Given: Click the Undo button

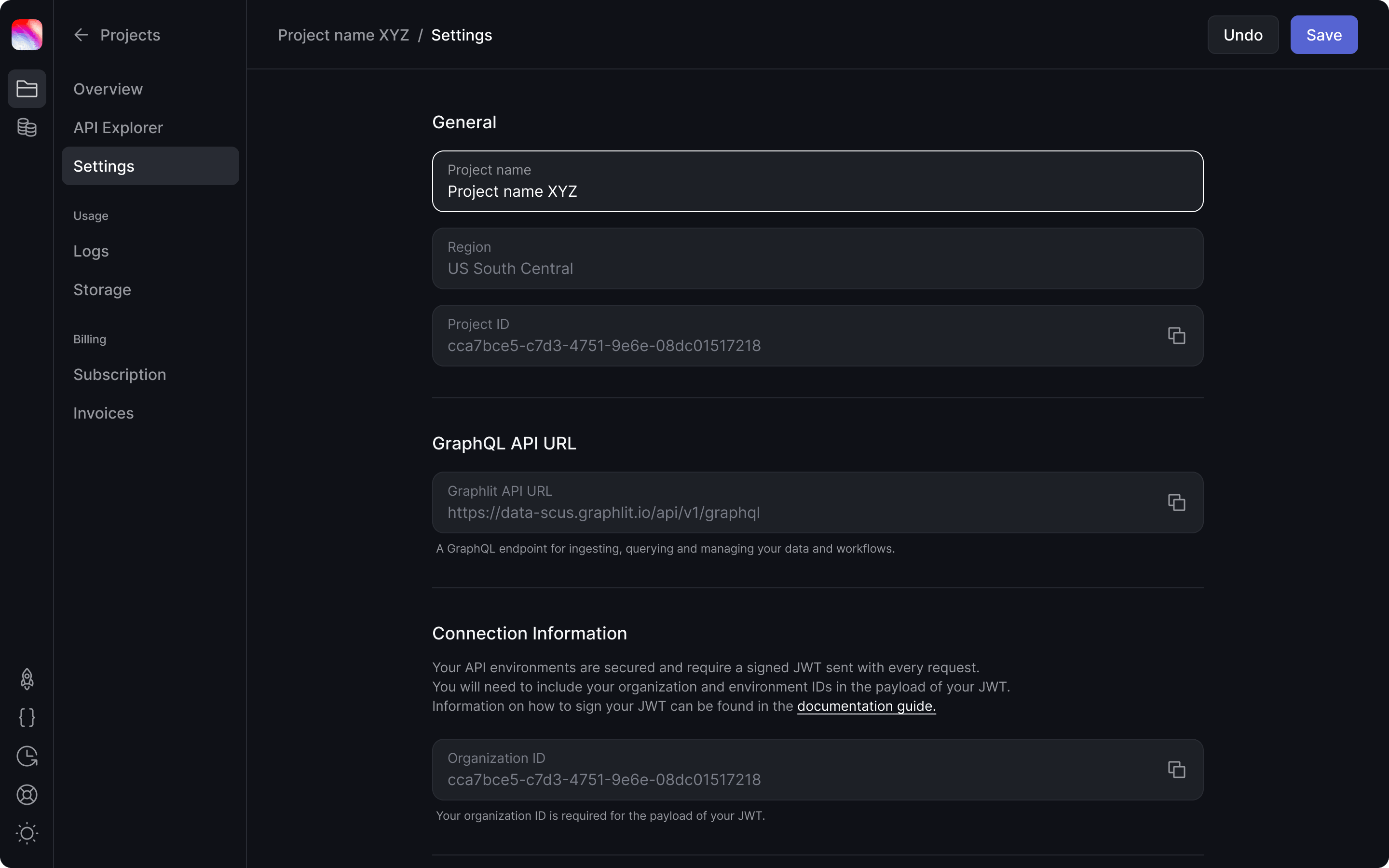Looking at the screenshot, I should [x=1243, y=35].
